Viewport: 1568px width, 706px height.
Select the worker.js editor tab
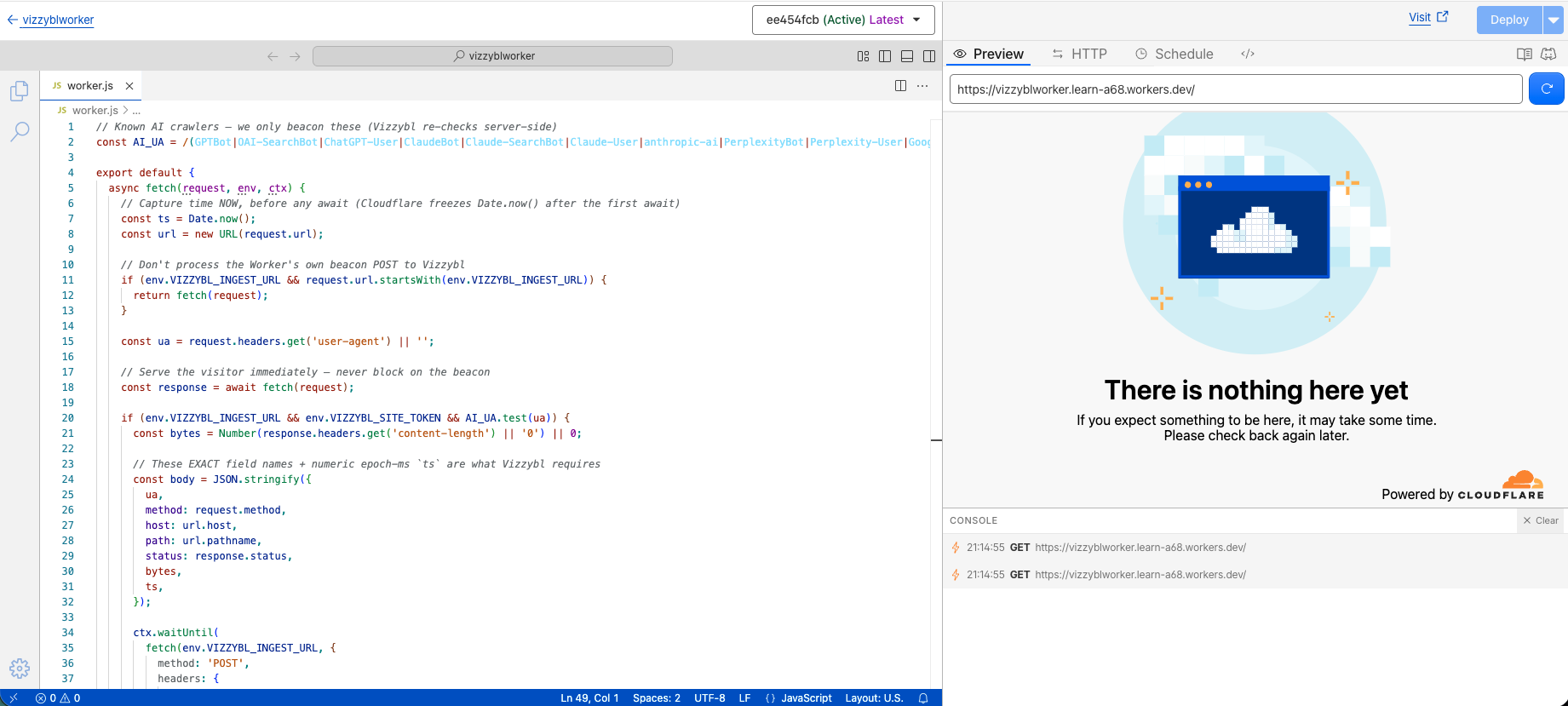pyautogui.click(x=91, y=86)
